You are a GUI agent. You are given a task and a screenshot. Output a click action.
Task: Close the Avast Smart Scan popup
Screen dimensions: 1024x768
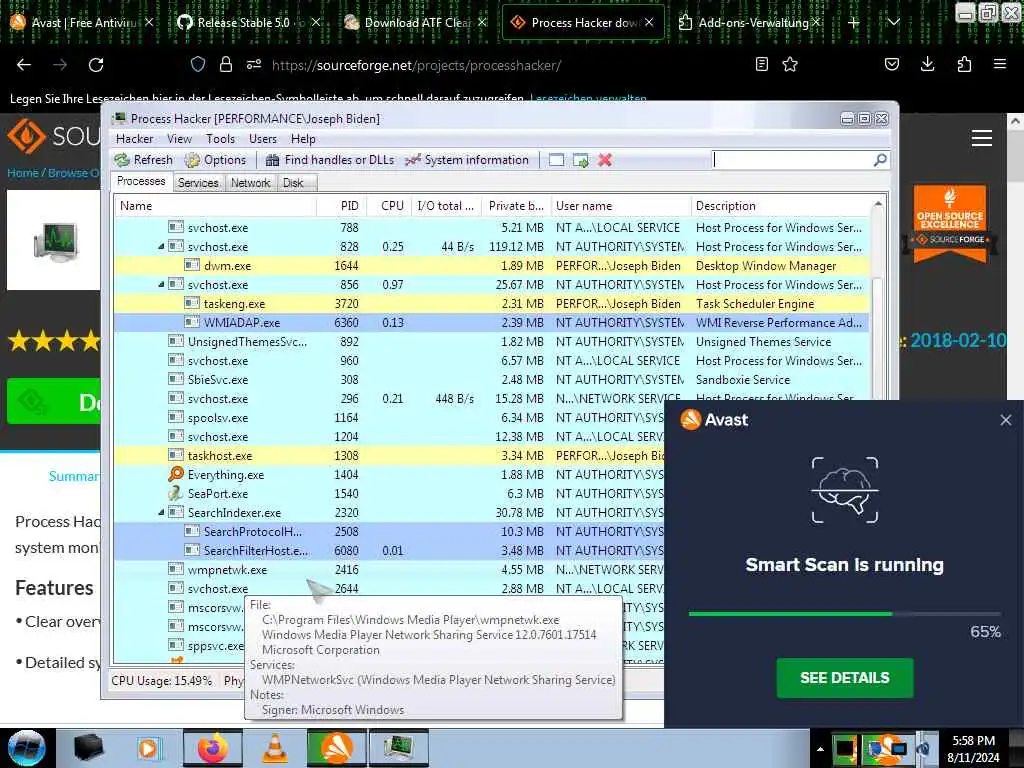point(1006,420)
